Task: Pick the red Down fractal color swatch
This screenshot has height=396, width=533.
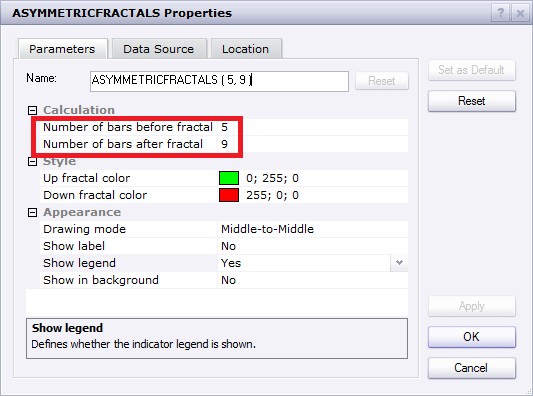Action: click(229, 195)
